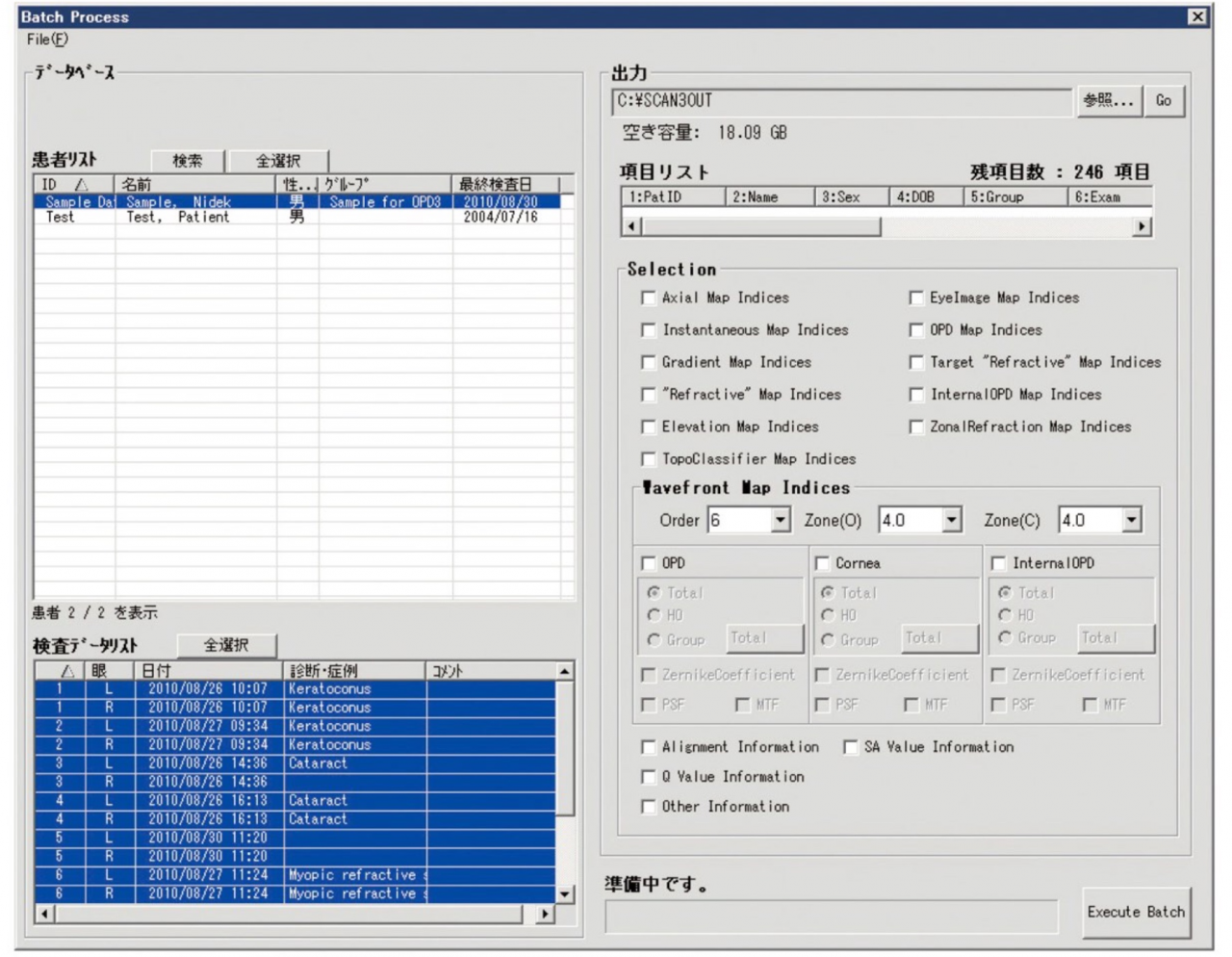Sort patient list by ID column header
Viewport: 1232px width, 957px height.
pos(74,184)
